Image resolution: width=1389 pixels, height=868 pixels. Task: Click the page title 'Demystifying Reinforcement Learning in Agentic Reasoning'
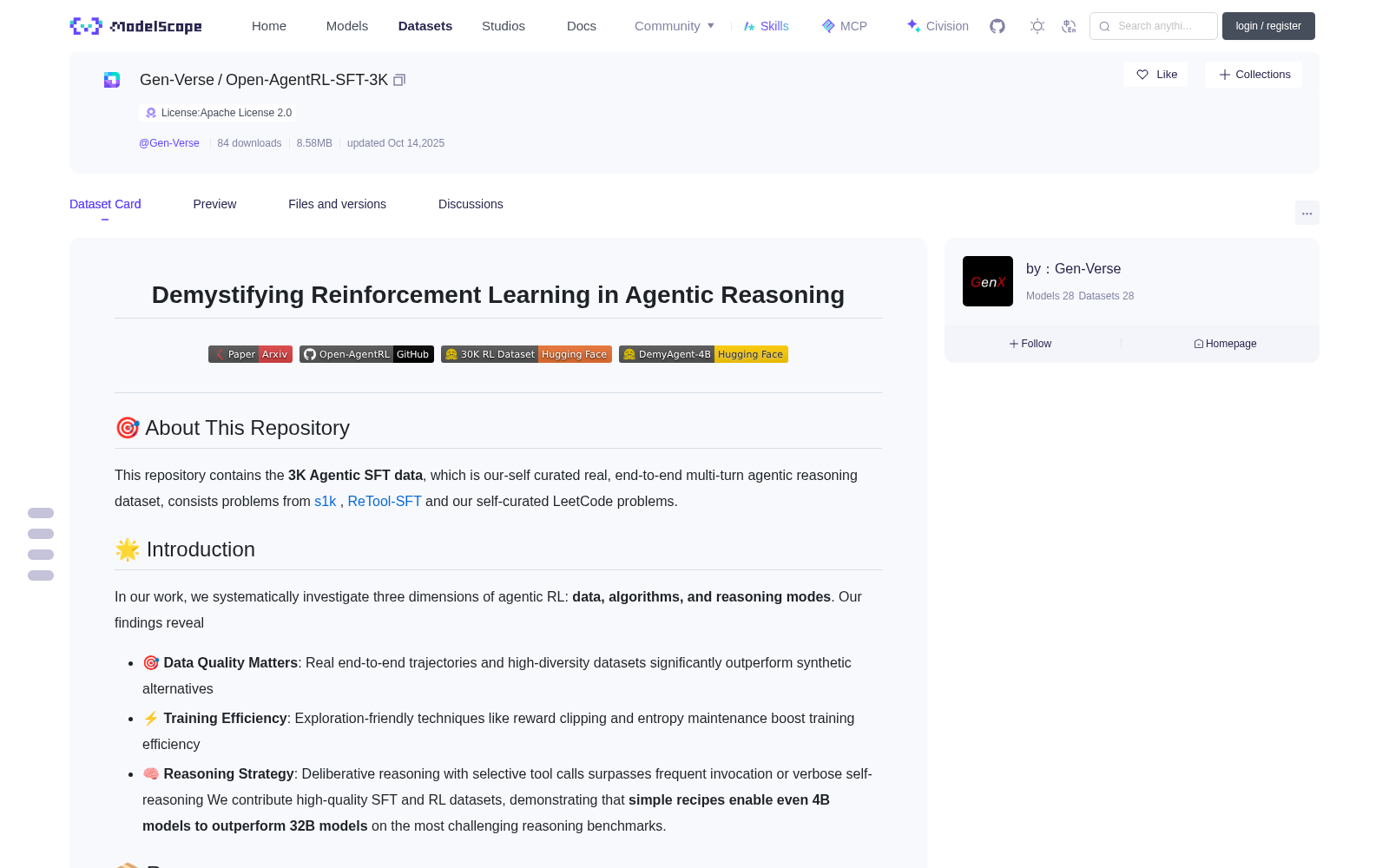(498, 295)
